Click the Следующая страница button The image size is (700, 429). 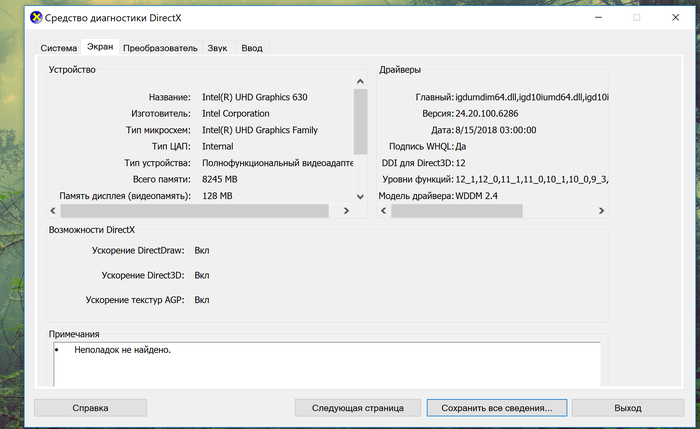coord(357,408)
